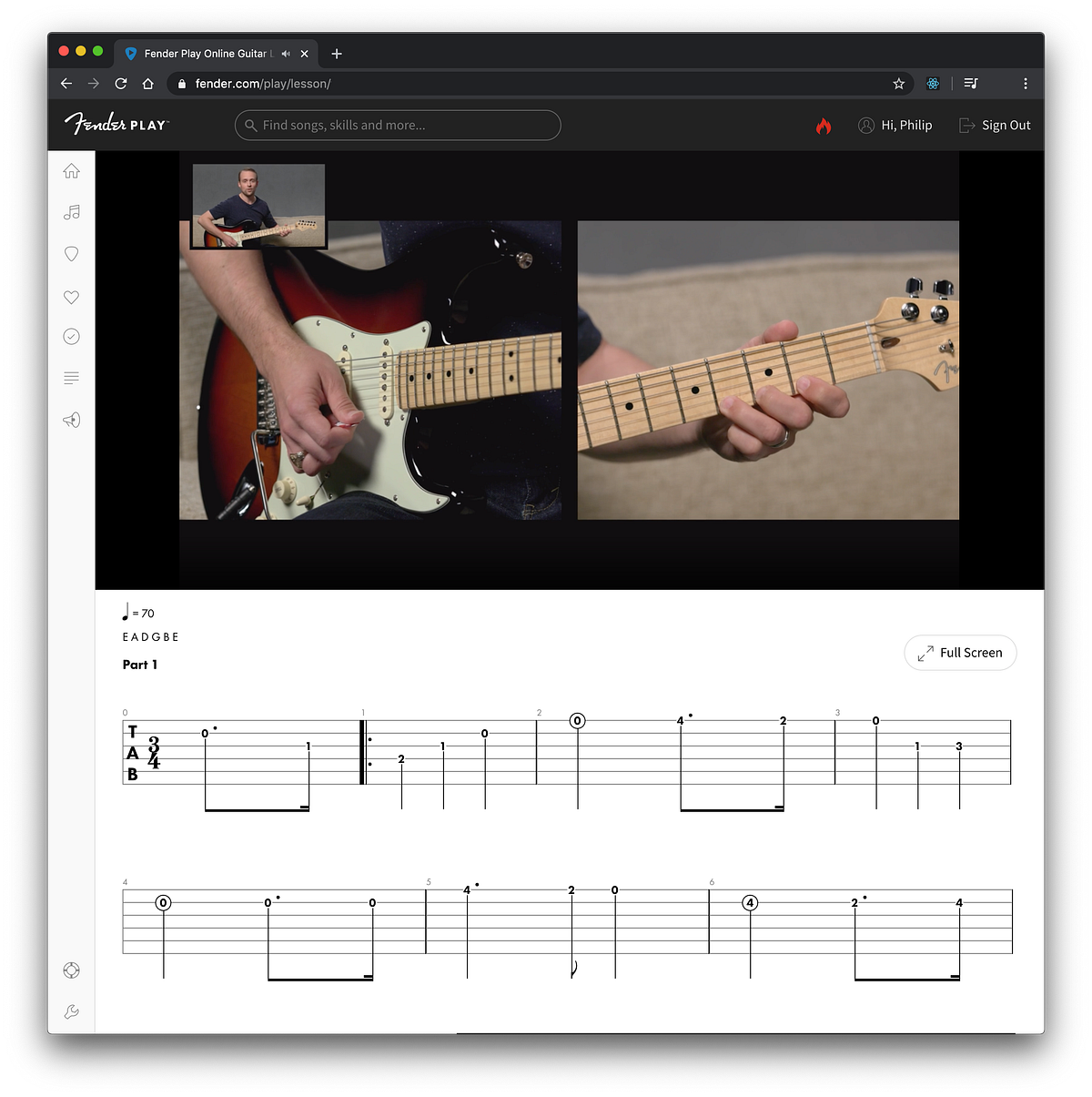Expand the tab to Full Screen
Viewport: 1092px width, 1097px height.
coord(960,652)
